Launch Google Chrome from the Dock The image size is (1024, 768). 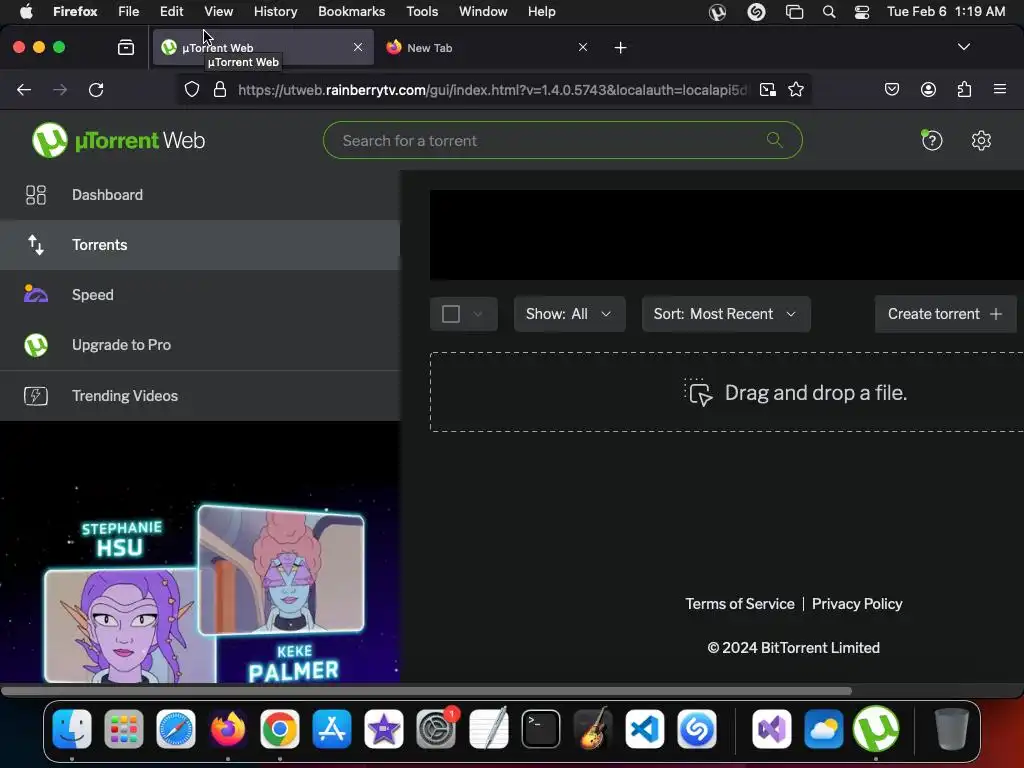280,729
